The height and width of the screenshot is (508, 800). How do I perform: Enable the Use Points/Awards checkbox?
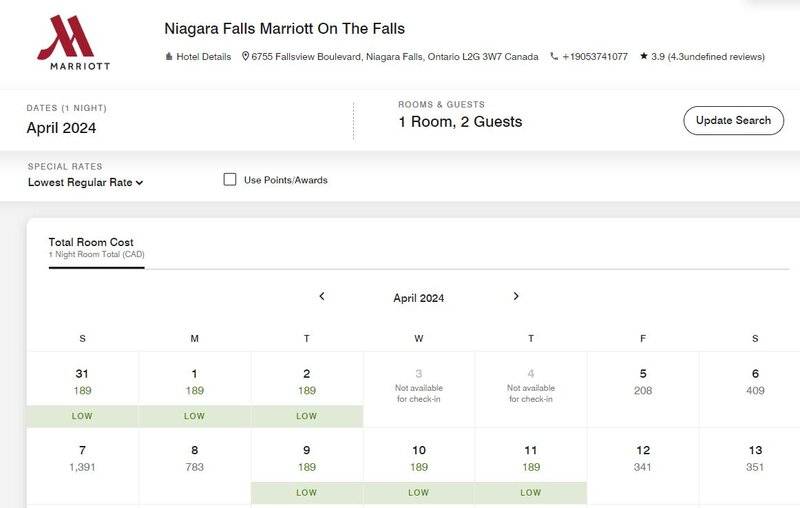coord(230,180)
